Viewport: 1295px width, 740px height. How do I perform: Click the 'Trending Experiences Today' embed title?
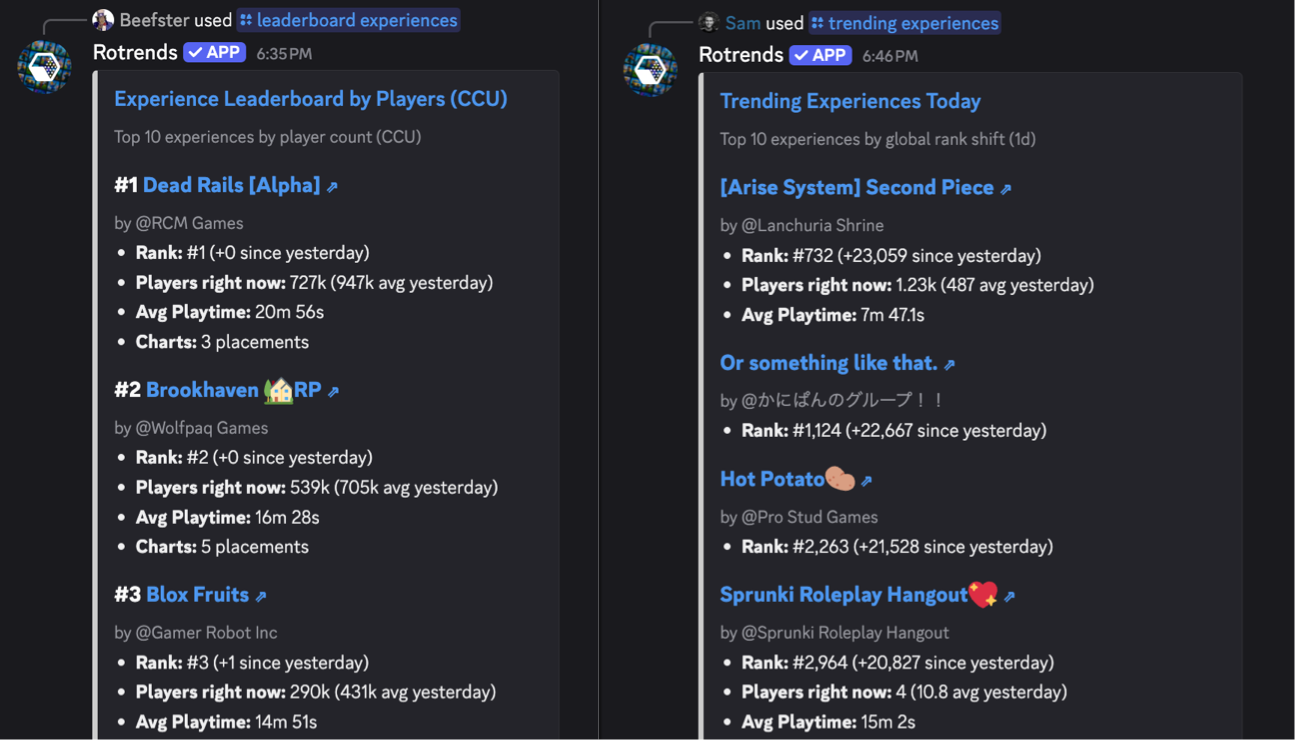(x=850, y=101)
